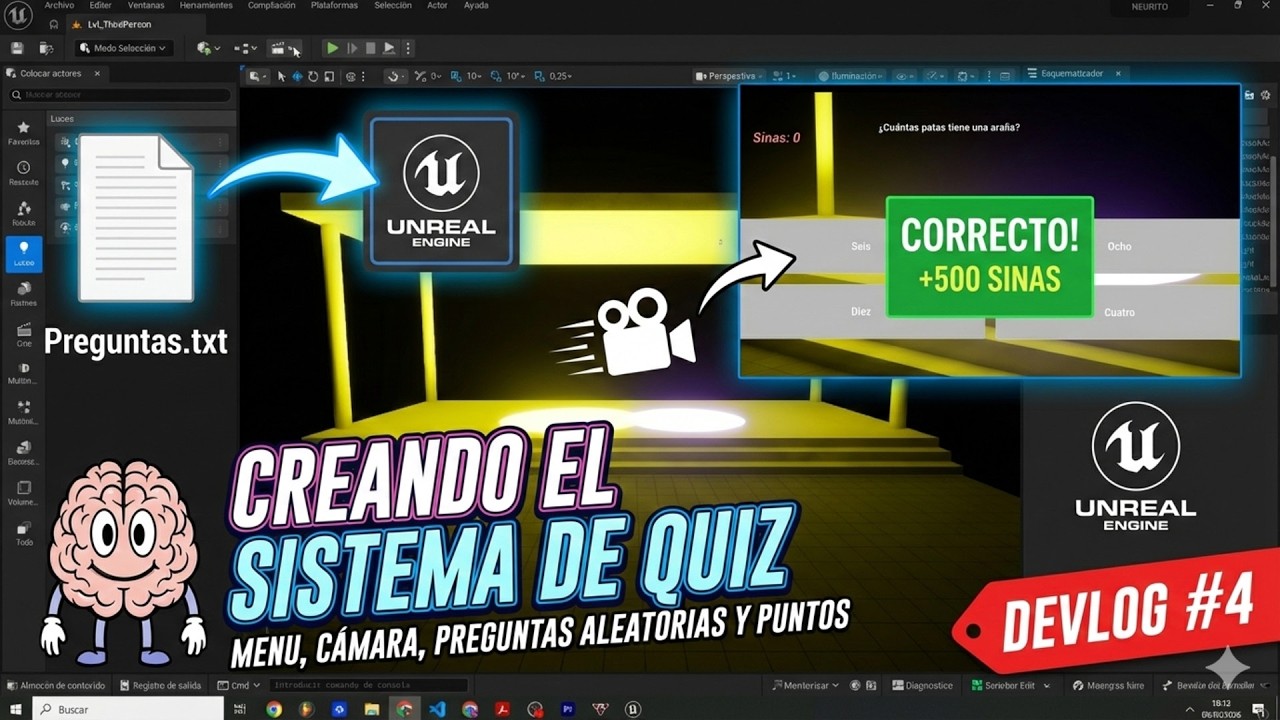Open the content browse icon beside Save
The image size is (1280, 720).
(45, 48)
